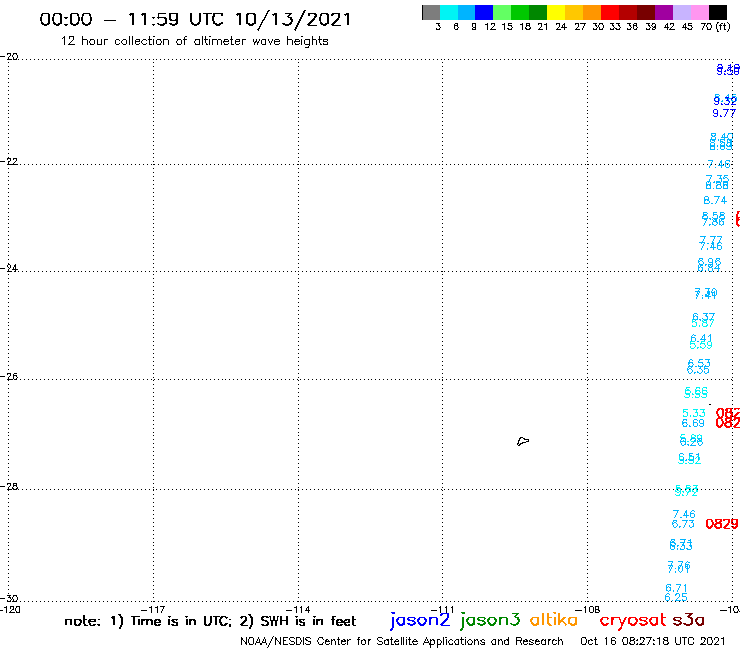Click the jason3 legend label
740x650 pixels.
click(490, 620)
